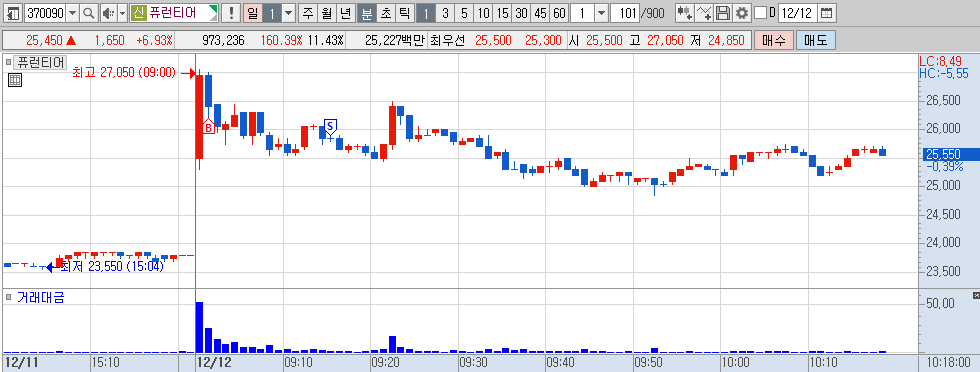Click the exclamation mark info icon
This screenshot has height=372, width=980.
(231, 13)
